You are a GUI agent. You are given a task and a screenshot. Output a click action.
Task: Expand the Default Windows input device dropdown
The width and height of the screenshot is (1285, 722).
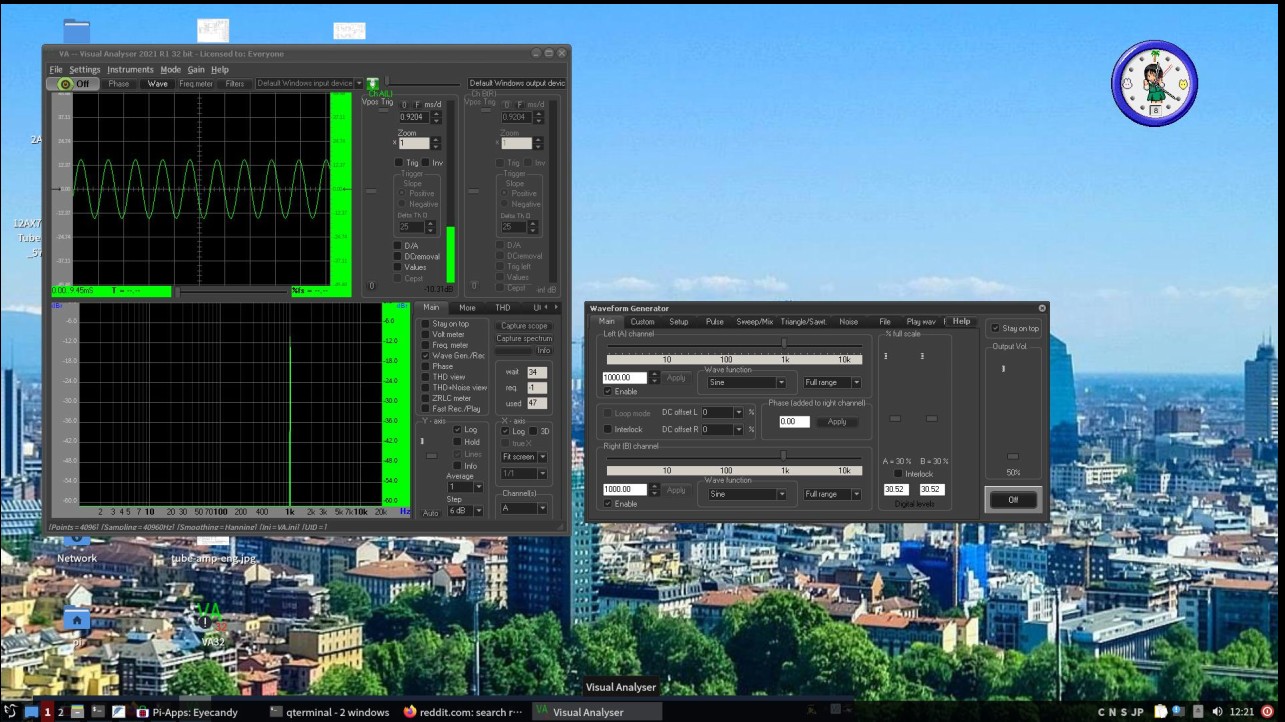tap(308, 84)
